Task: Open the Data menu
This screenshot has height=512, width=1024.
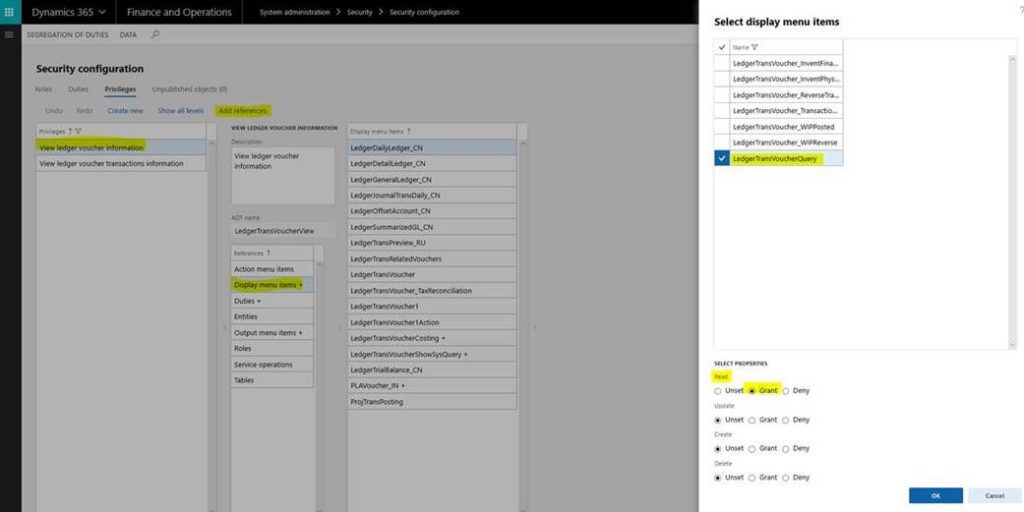Action: (x=128, y=35)
